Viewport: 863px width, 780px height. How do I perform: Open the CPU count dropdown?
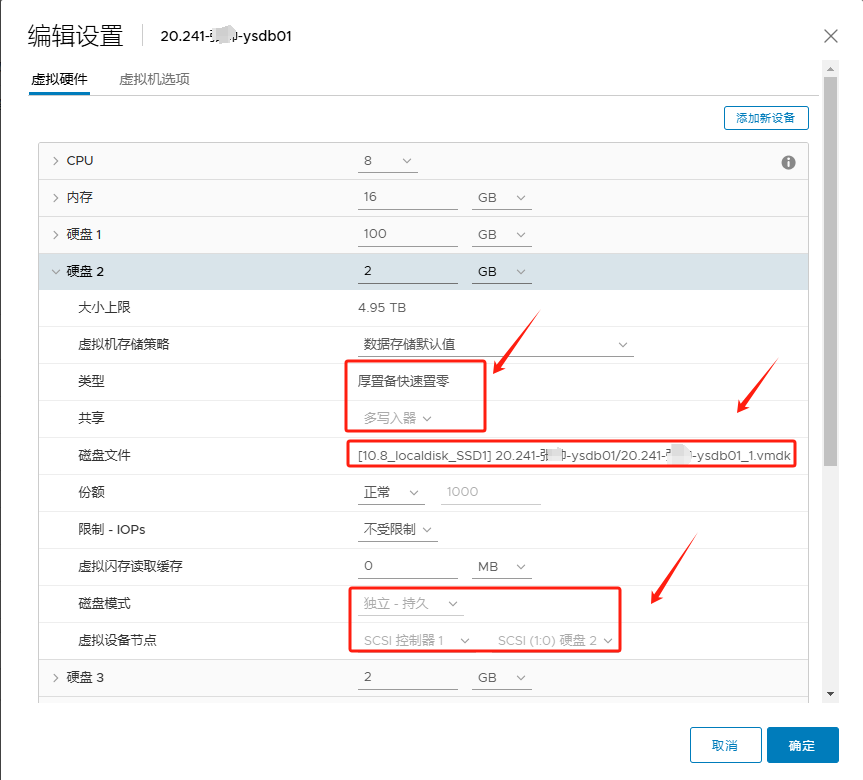click(x=387, y=161)
